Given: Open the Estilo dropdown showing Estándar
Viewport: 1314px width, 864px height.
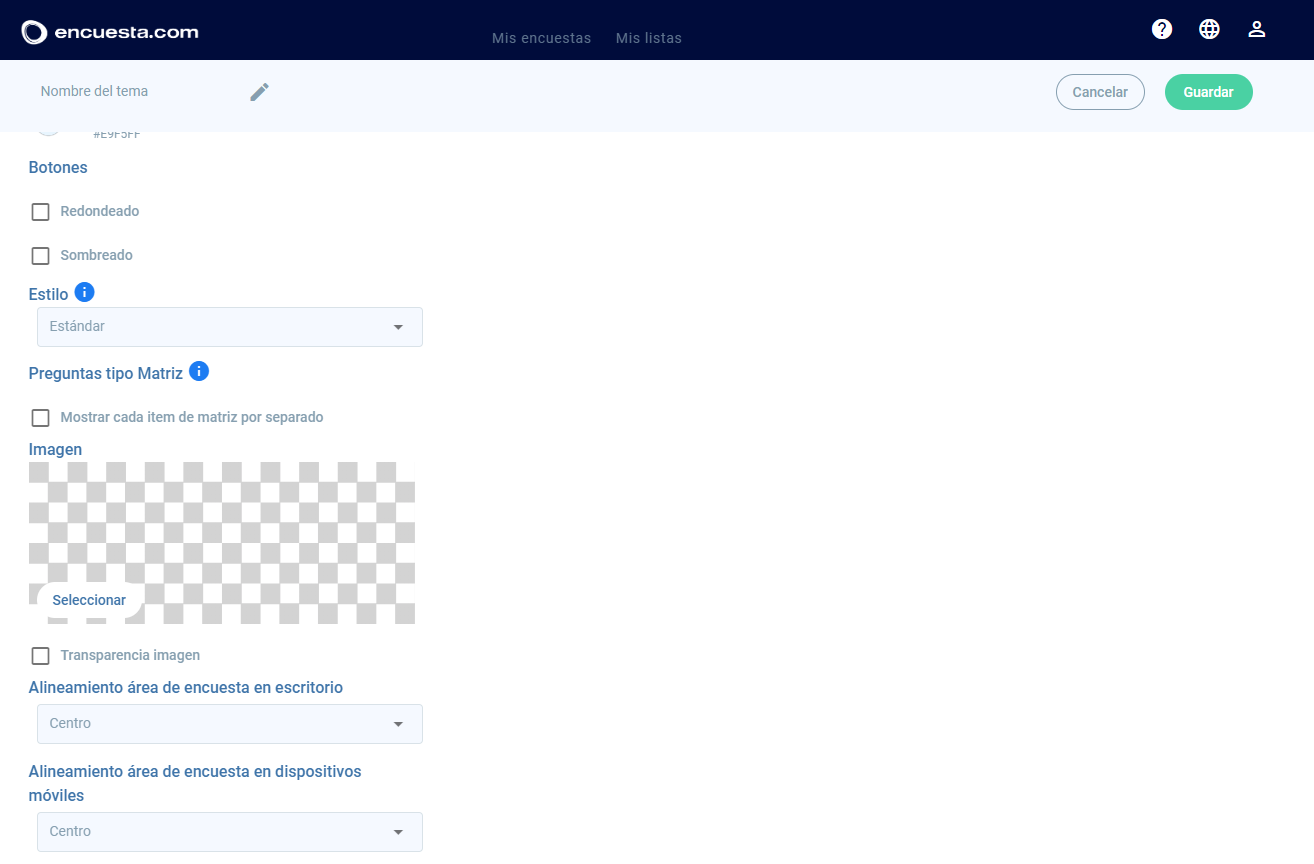Looking at the screenshot, I should click(x=229, y=327).
